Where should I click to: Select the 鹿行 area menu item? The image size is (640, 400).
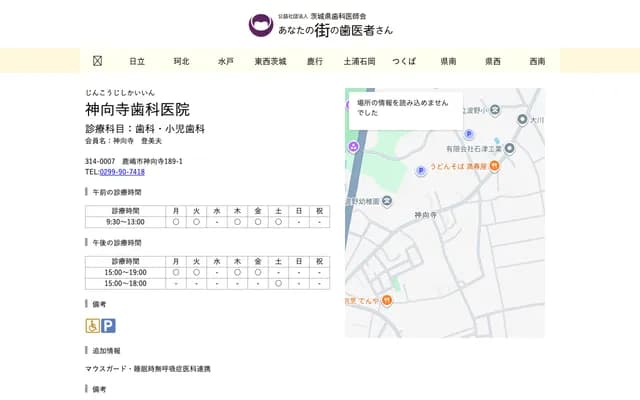point(315,61)
